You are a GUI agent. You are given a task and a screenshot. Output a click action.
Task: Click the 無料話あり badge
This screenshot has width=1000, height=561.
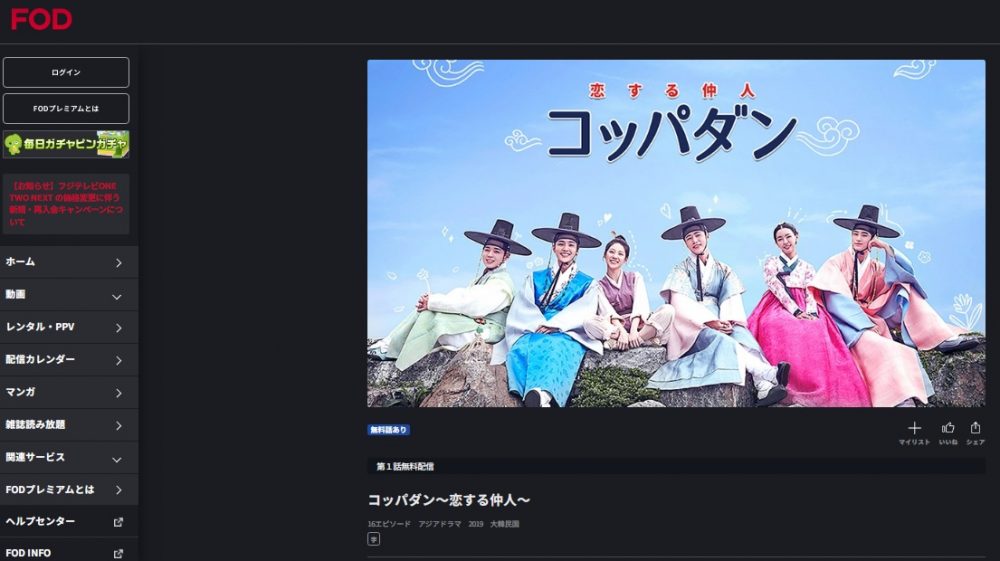(388, 430)
